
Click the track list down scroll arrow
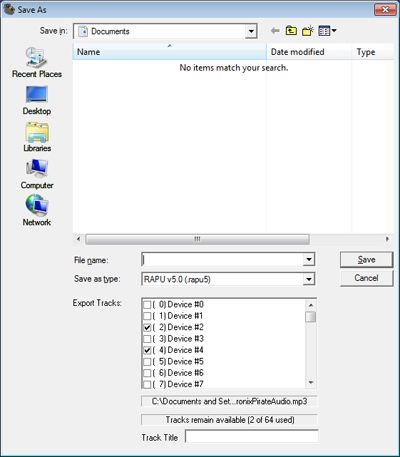pyautogui.click(x=311, y=383)
